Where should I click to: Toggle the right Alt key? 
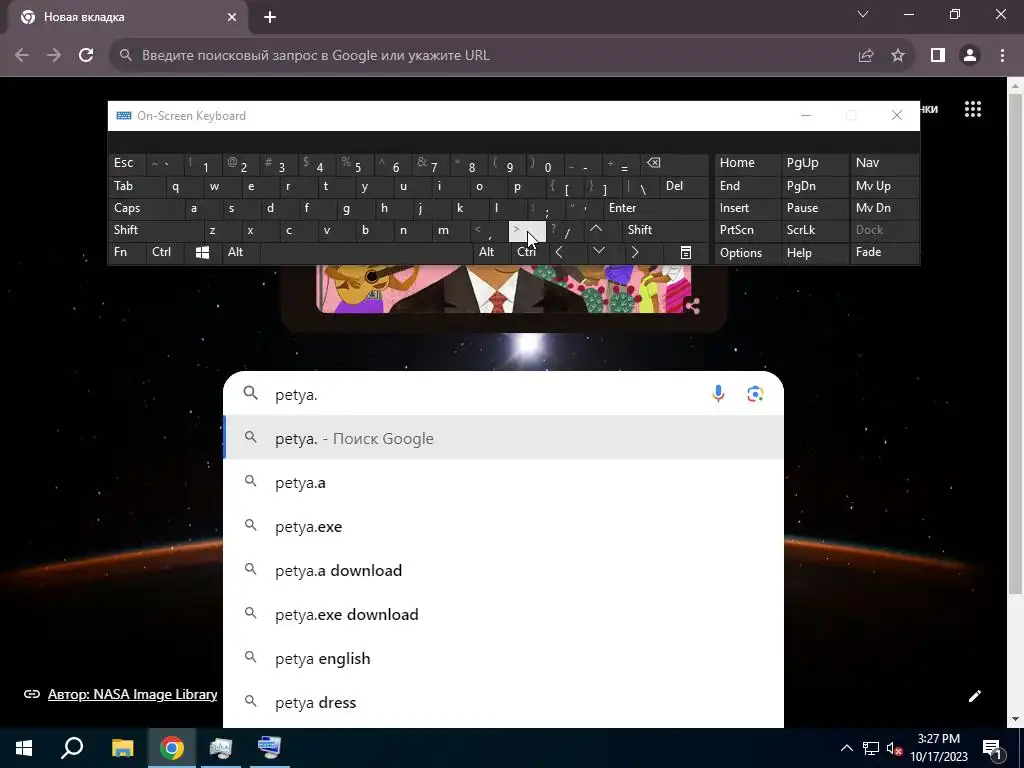491,252
